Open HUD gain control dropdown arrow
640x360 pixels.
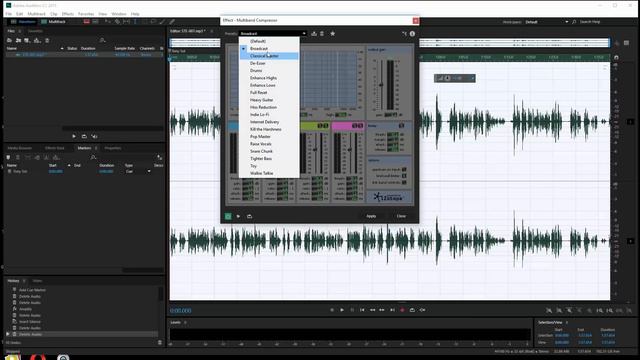point(473,78)
